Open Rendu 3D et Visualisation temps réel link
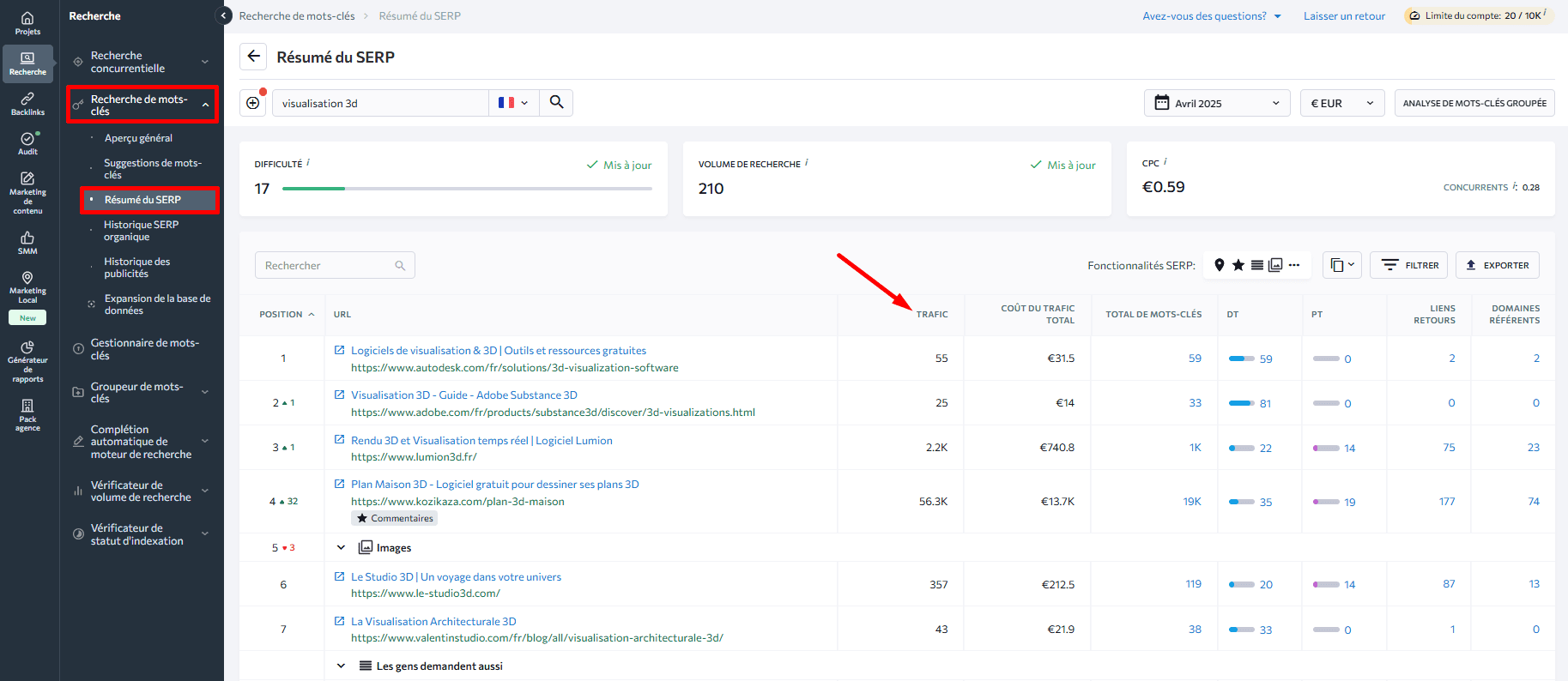 (481, 440)
